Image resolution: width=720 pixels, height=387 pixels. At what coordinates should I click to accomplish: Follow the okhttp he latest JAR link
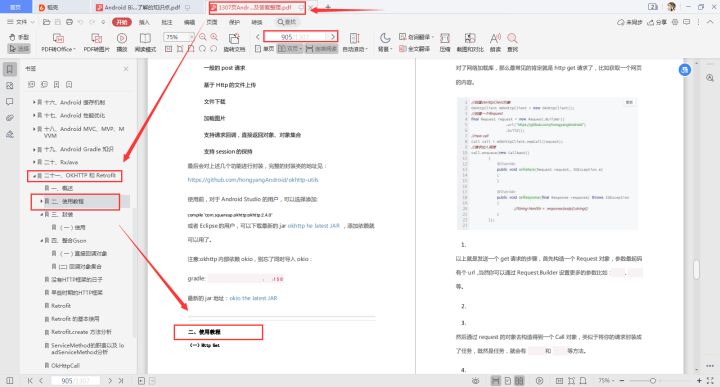click(314, 226)
